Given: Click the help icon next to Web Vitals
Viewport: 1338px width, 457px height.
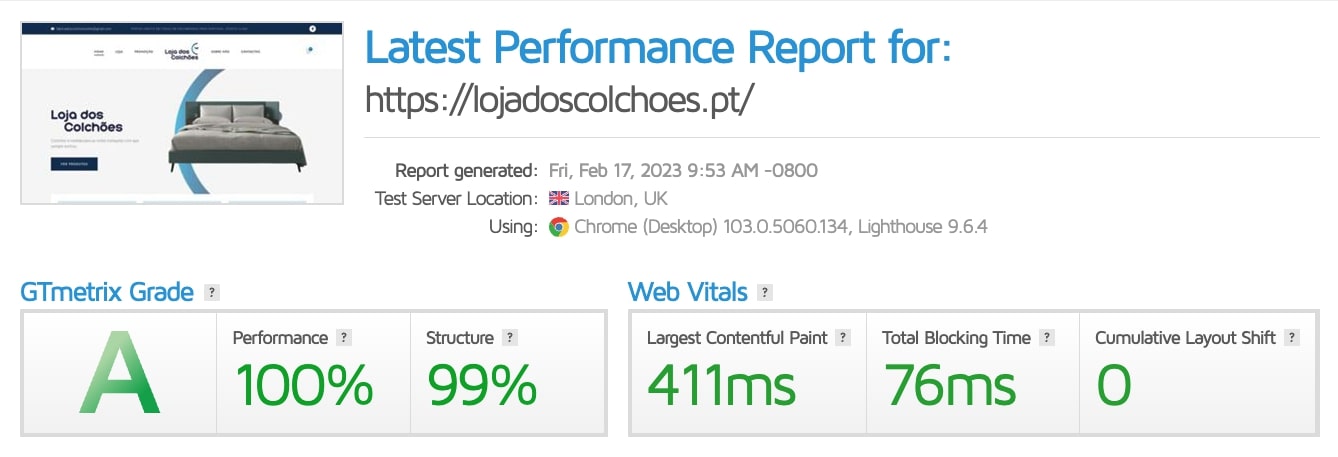Looking at the screenshot, I should (765, 293).
